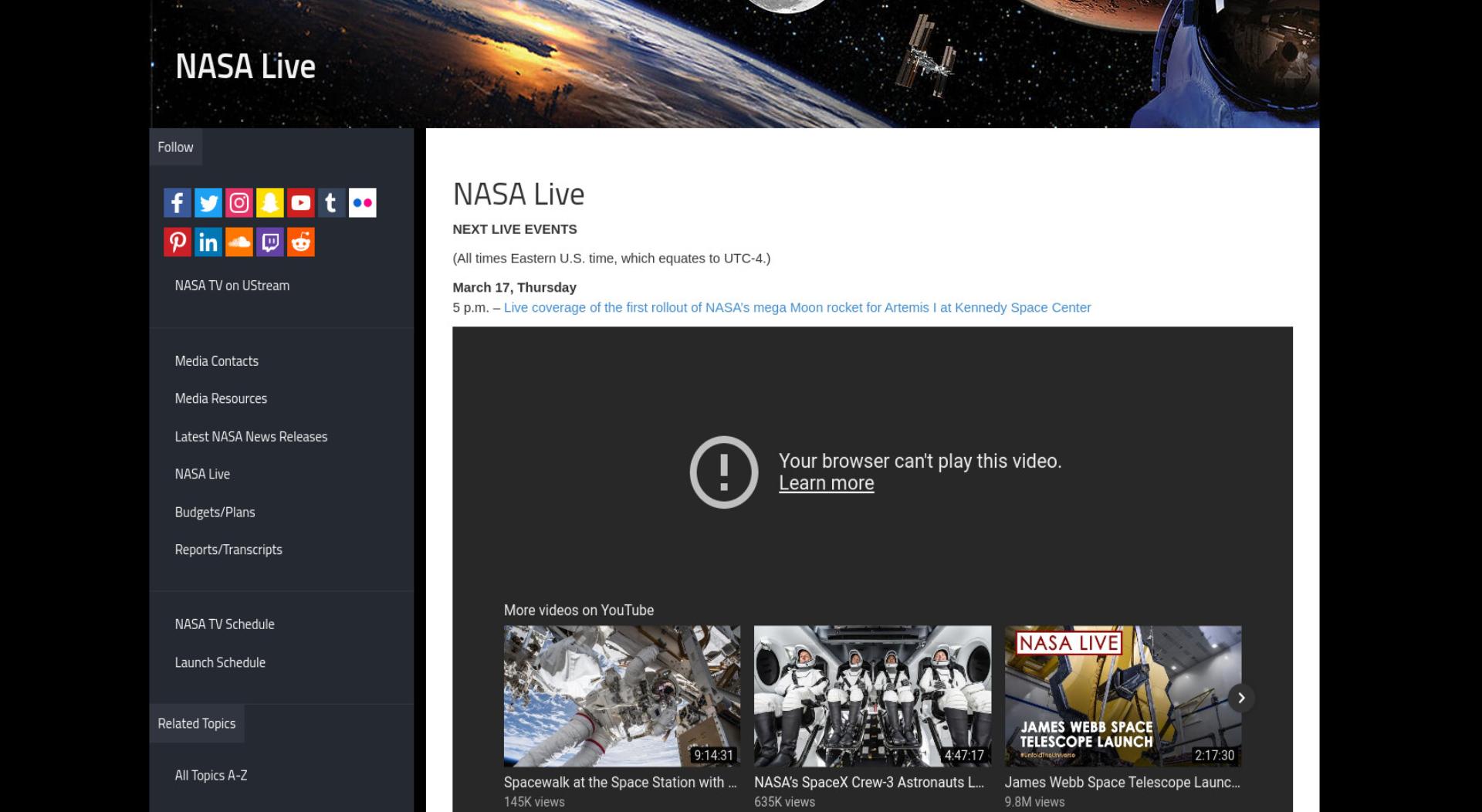Open NASA's Reddit icon
Image resolution: width=1482 pixels, height=812 pixels.
(300, 242)
